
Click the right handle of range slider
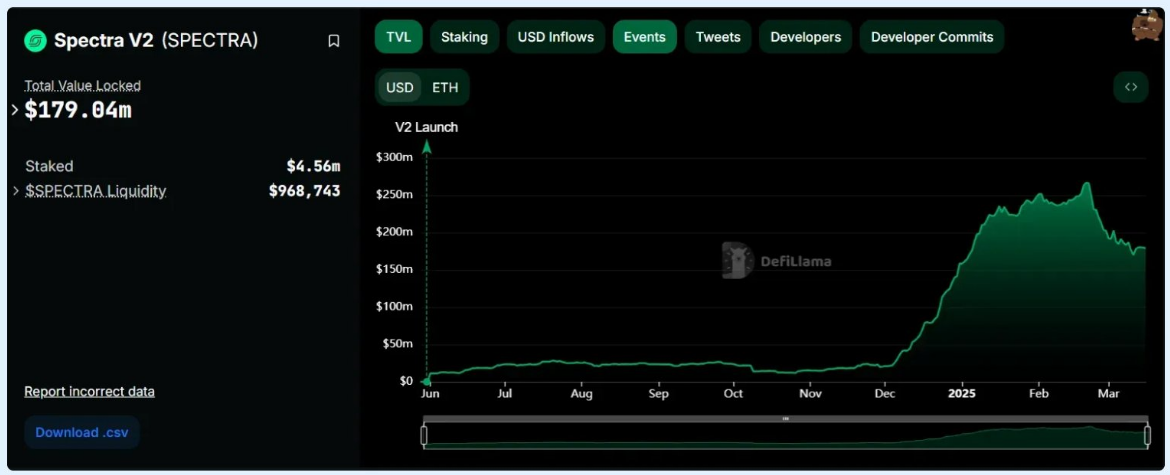pyautogui.click(x=1148, y=436)
